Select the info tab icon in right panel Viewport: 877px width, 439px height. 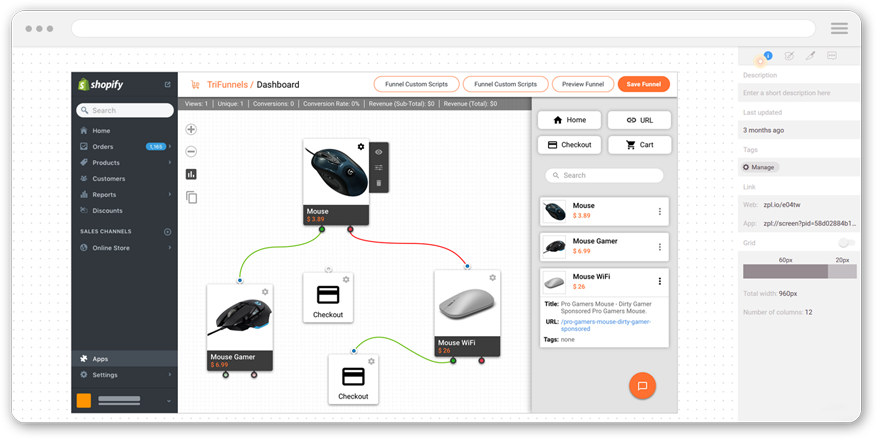(x=768, y=55)
